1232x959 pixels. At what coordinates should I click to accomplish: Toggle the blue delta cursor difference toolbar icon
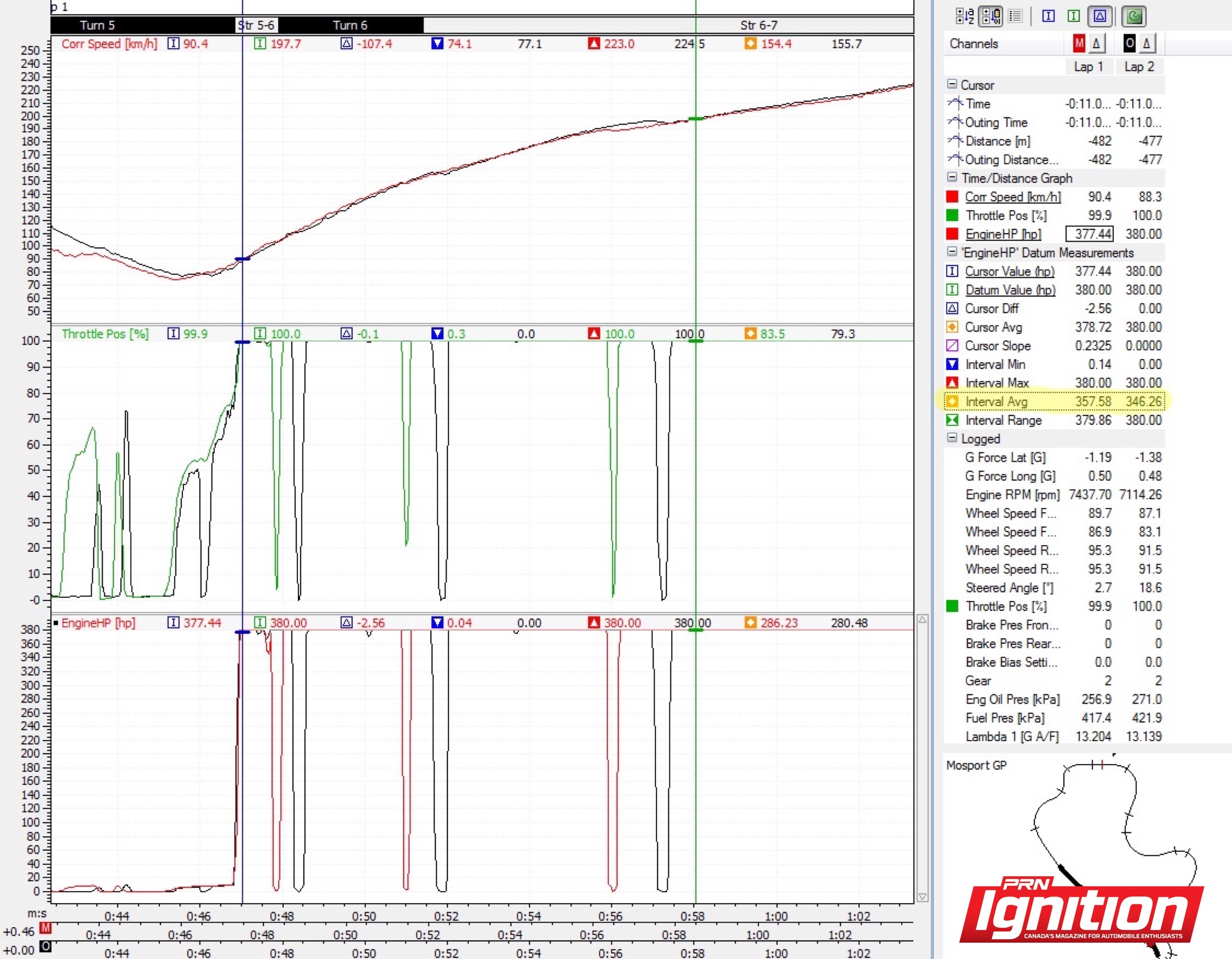1100,16
